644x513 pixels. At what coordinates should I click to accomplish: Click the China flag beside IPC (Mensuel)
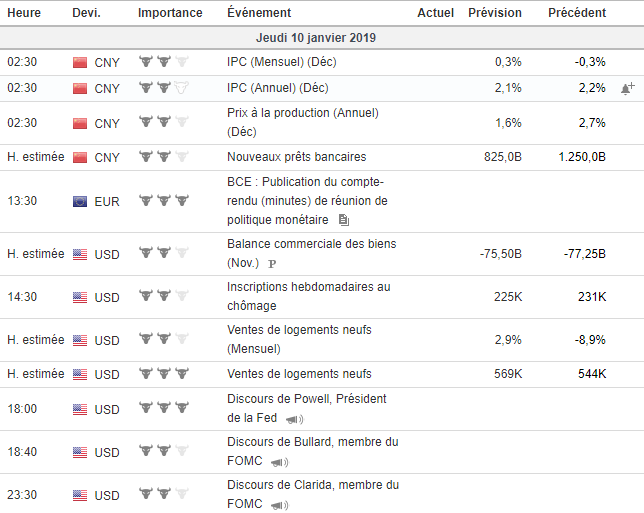click(81, 62)
